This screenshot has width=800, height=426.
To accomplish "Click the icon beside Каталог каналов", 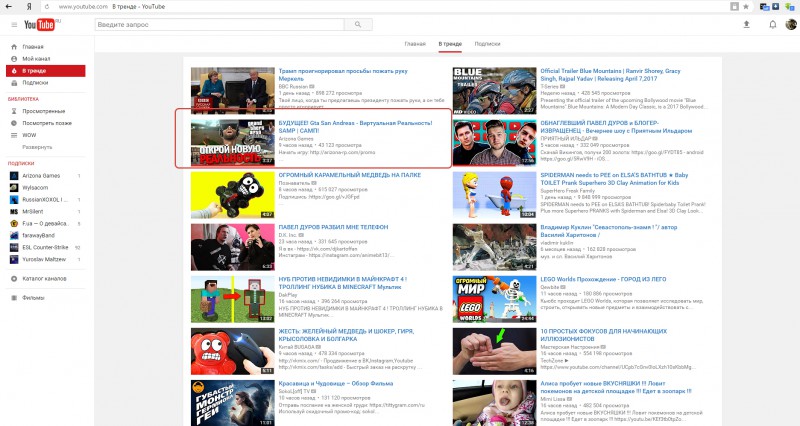I will tap(14, 279).
